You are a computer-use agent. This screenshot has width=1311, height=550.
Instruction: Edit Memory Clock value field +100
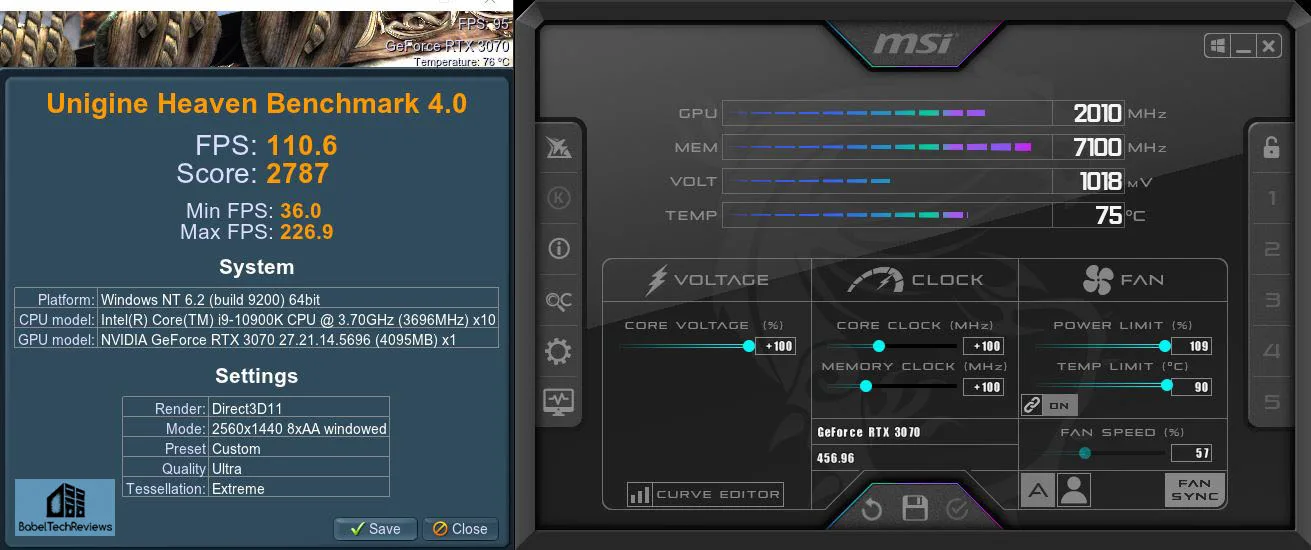983,387
